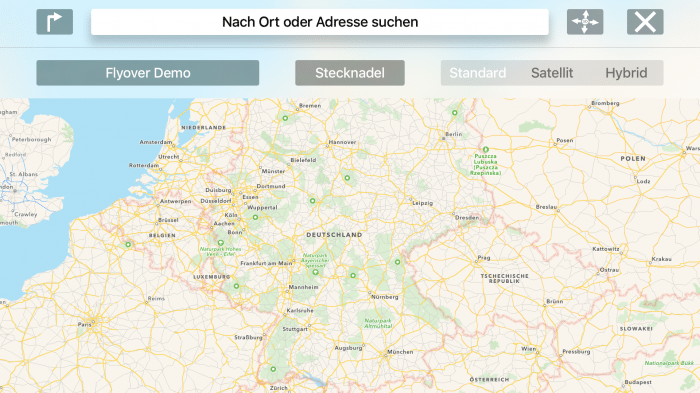This screenshot has height=393, width=700.
Task: Tap the Breslau city label
Action: click(546, 207)
